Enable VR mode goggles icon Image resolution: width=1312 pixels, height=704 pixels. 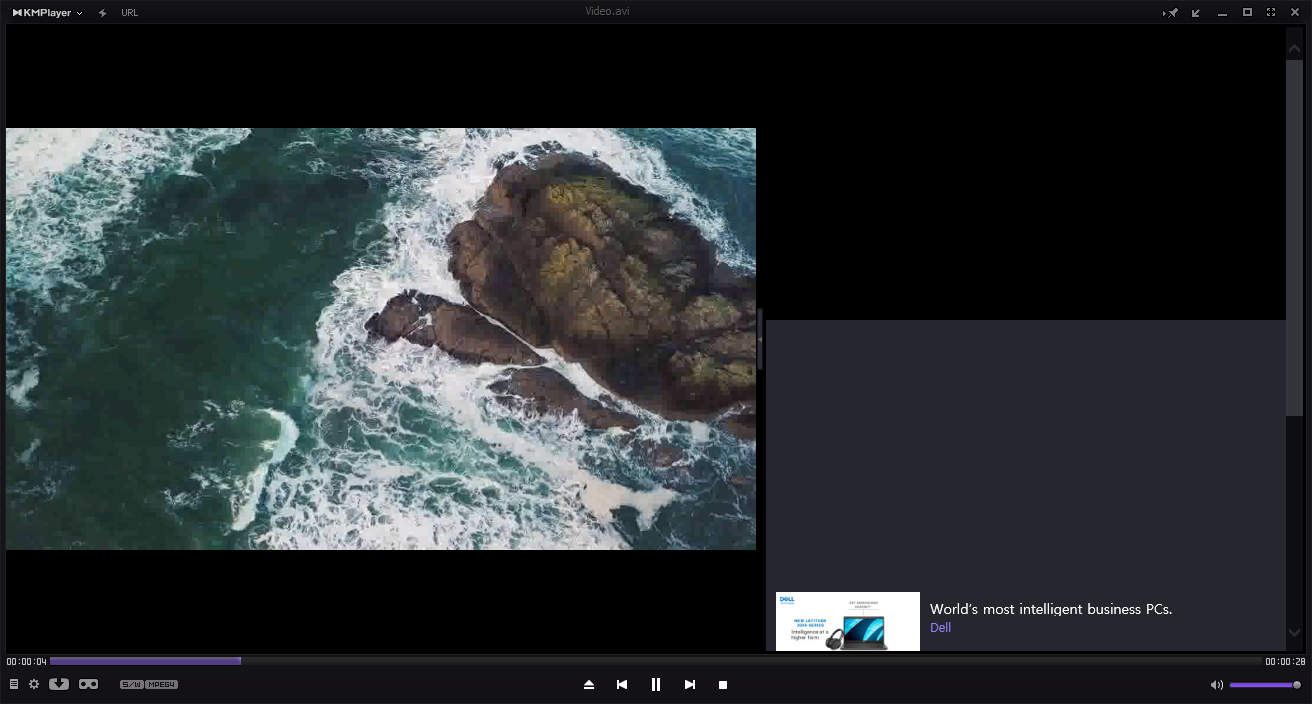click(x=88, y=684)
